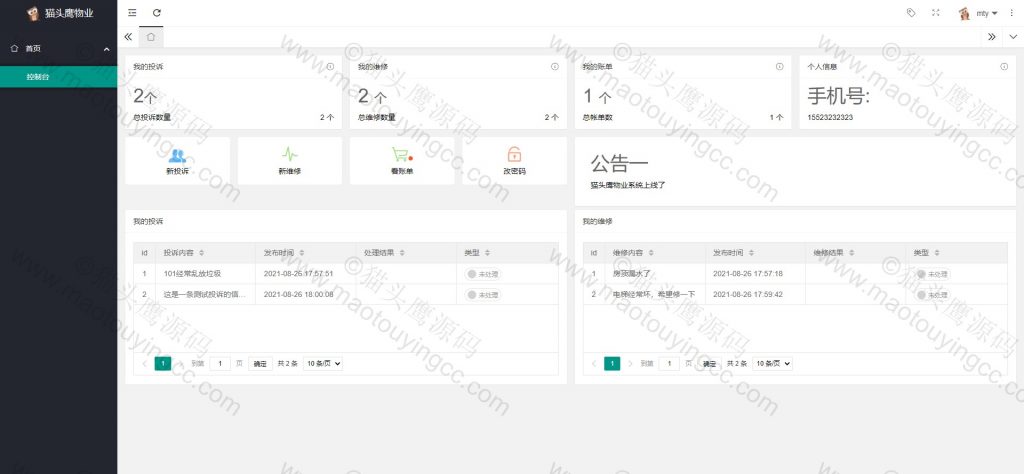Click 确定 button in 我的投诉 pagination
This screenshot has height=474, width=1024.
coord(260,364)
